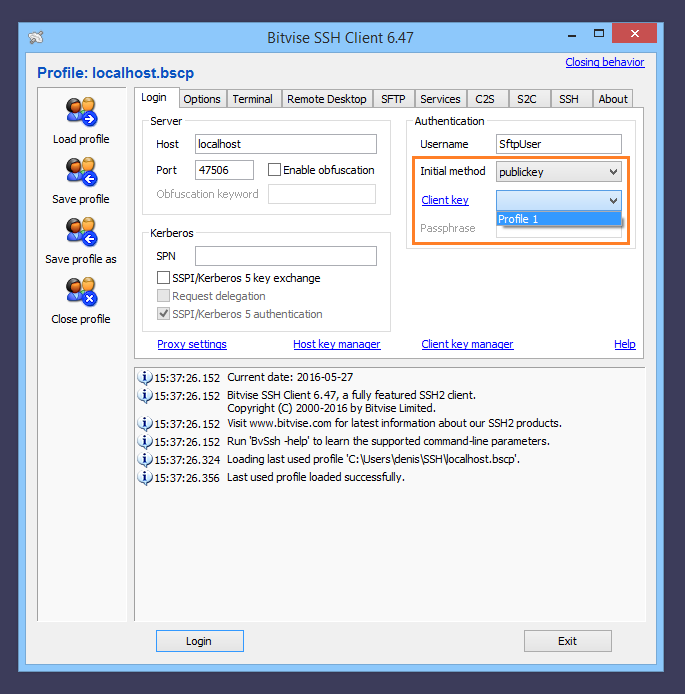Click the Help link
The image size is (685, 694).
tap(625, 344)
